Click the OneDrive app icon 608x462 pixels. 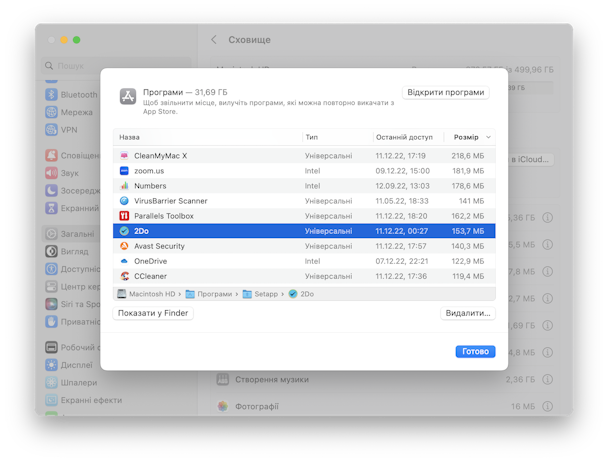click(124, 261)
